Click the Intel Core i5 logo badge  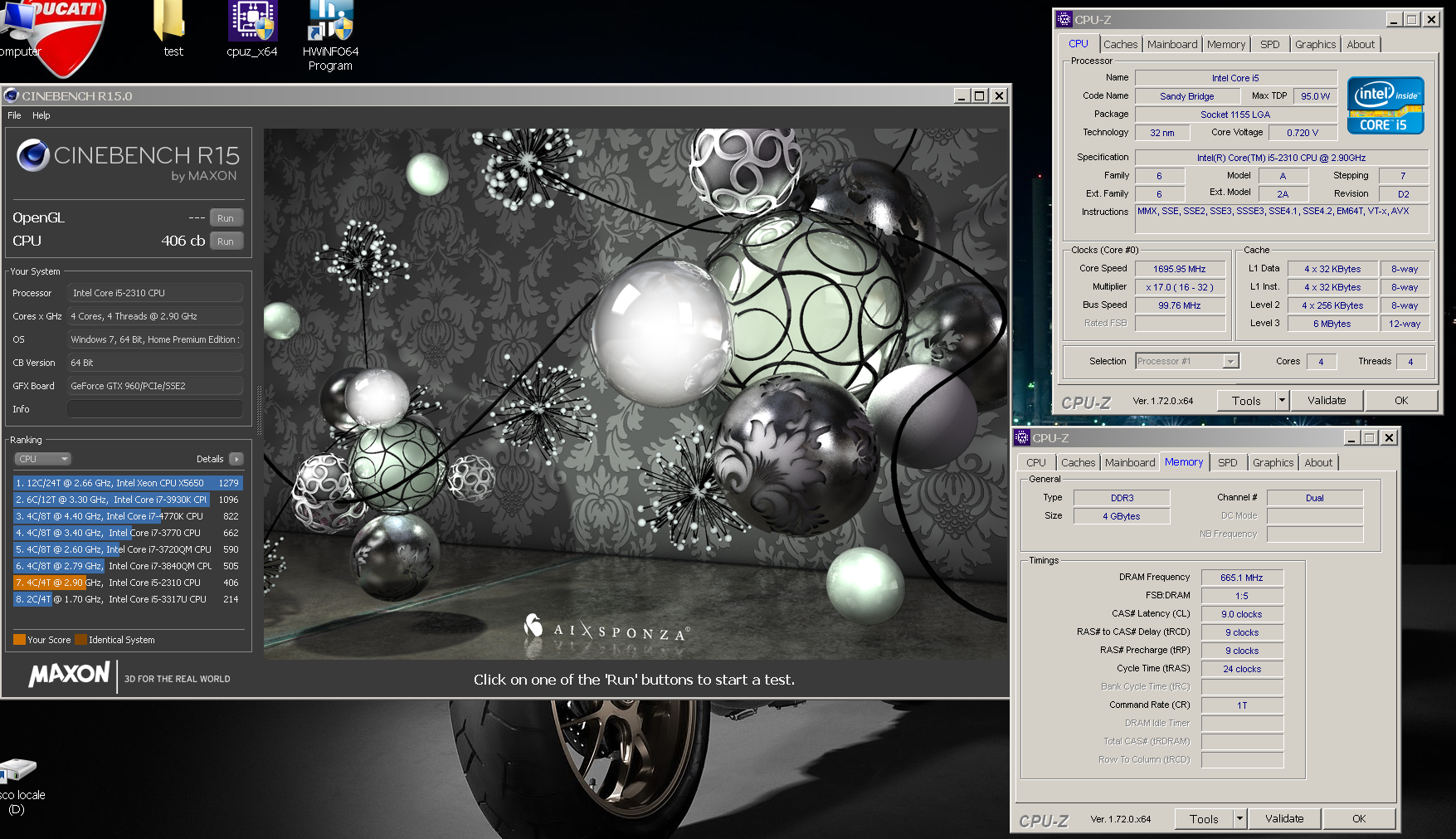1385,105
